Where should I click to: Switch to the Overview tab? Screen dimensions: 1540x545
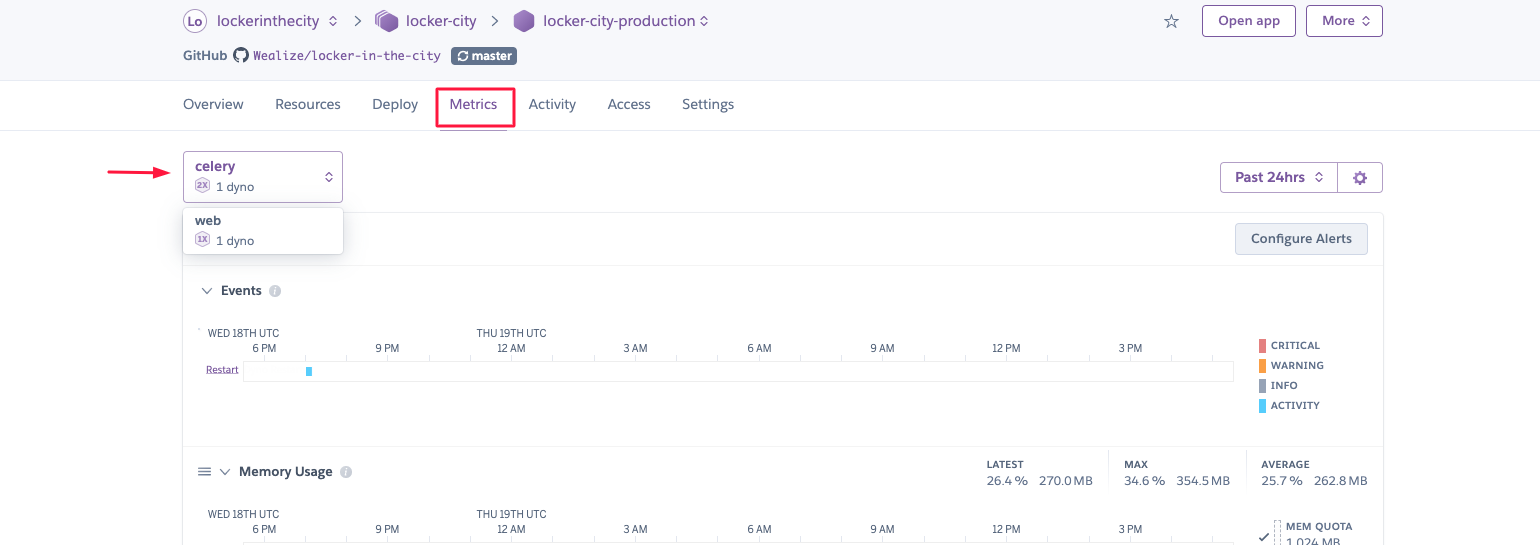click(x=213, y=104)
